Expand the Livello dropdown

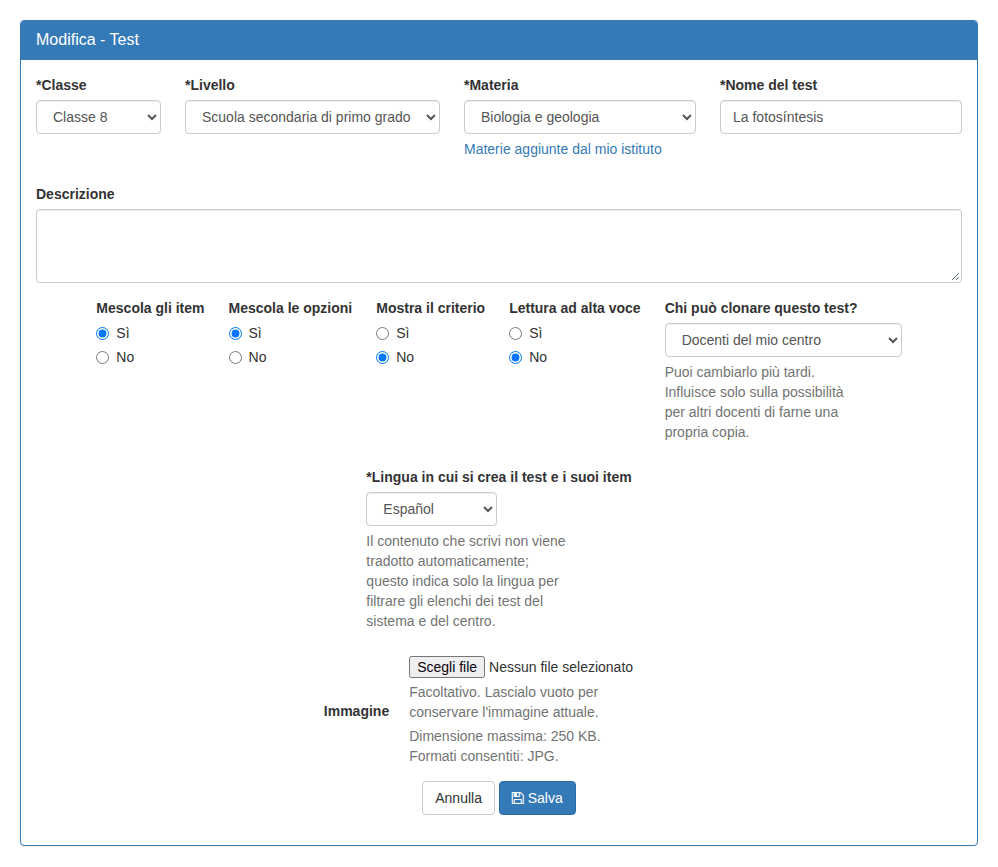click(313, 117)
